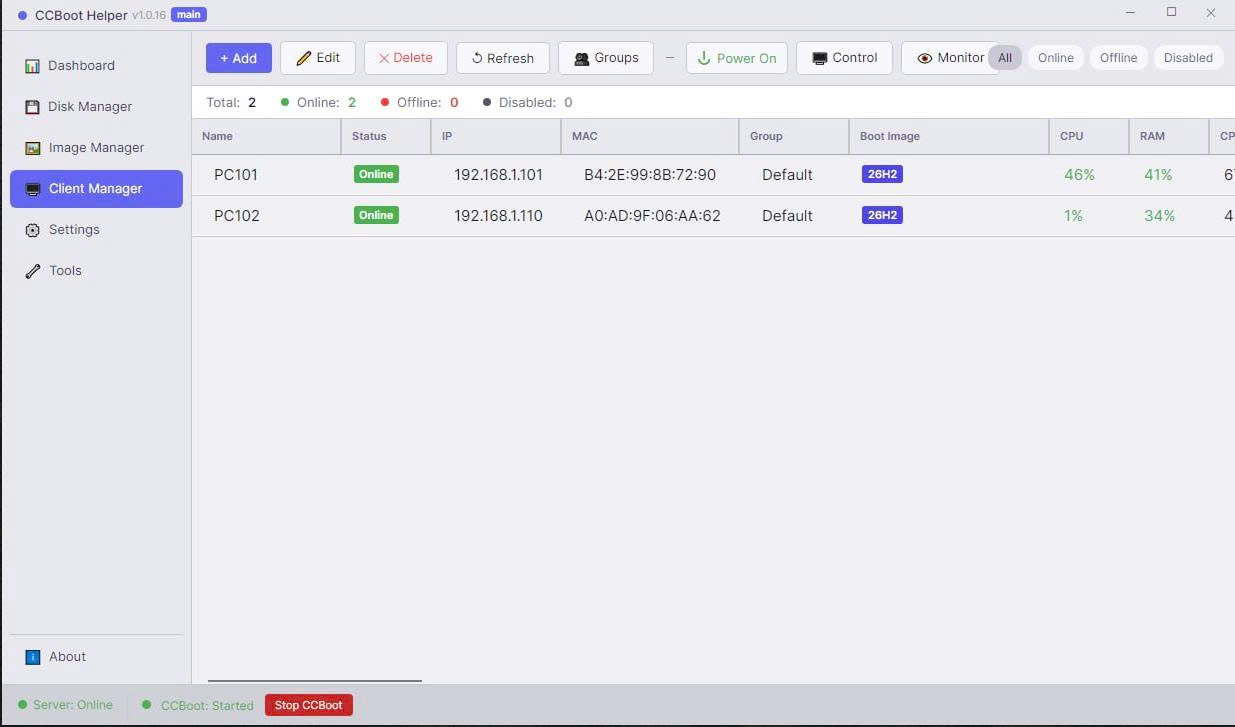Viewport: 1235px width, 727px height.
Task: Click the green Server Online status dot
Action: pyautogui.click(x=22, y=705)
